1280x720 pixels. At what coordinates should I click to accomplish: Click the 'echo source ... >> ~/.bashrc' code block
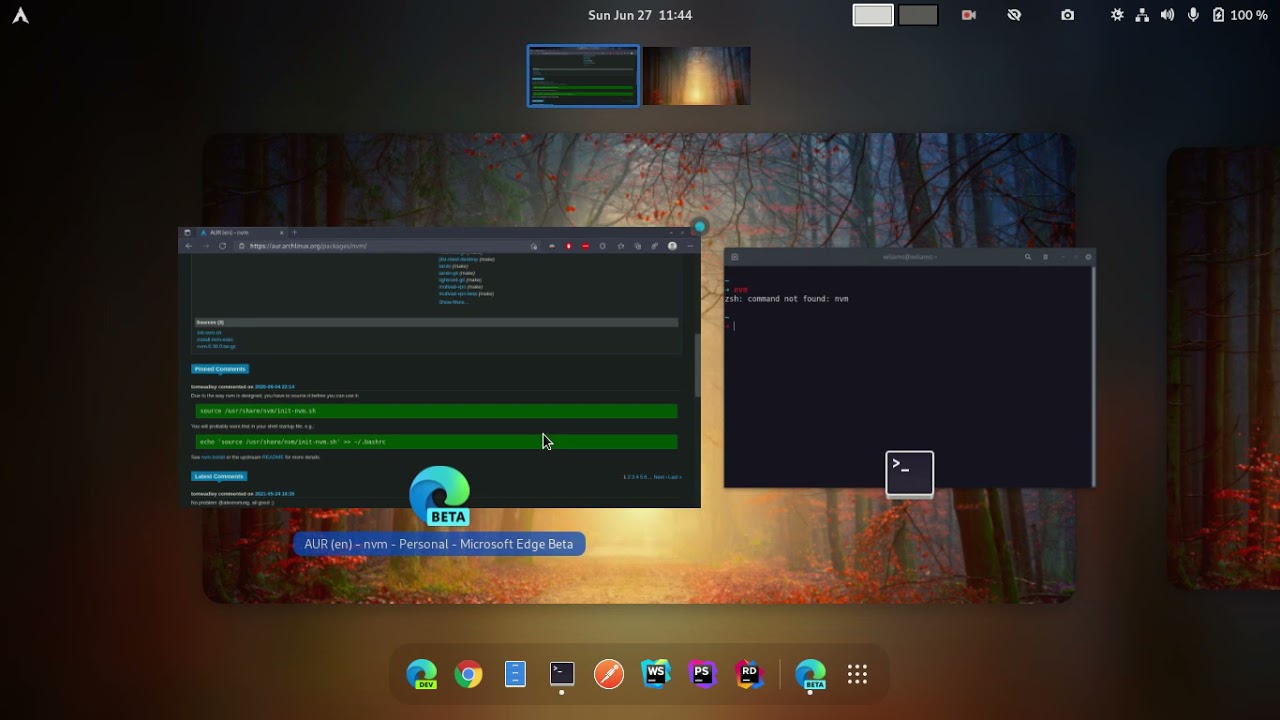click(436, 442)
